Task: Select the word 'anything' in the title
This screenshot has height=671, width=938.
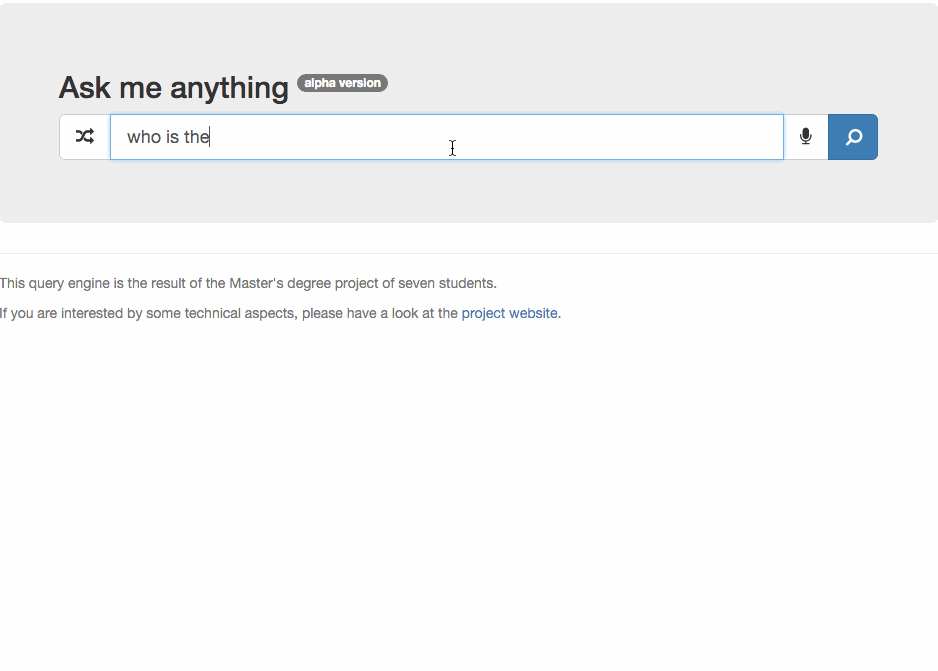Action: pyautogui.click(x=229, y=89)
